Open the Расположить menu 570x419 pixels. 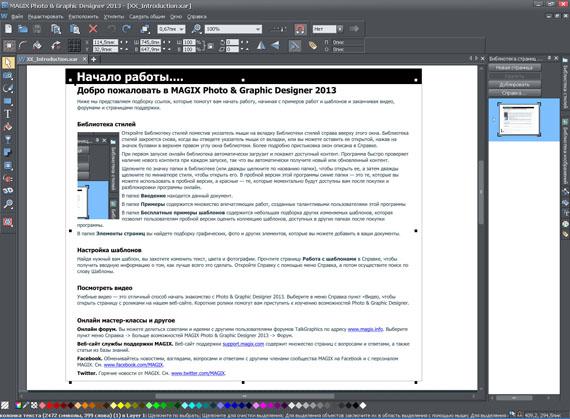click(x=83, y=17)
